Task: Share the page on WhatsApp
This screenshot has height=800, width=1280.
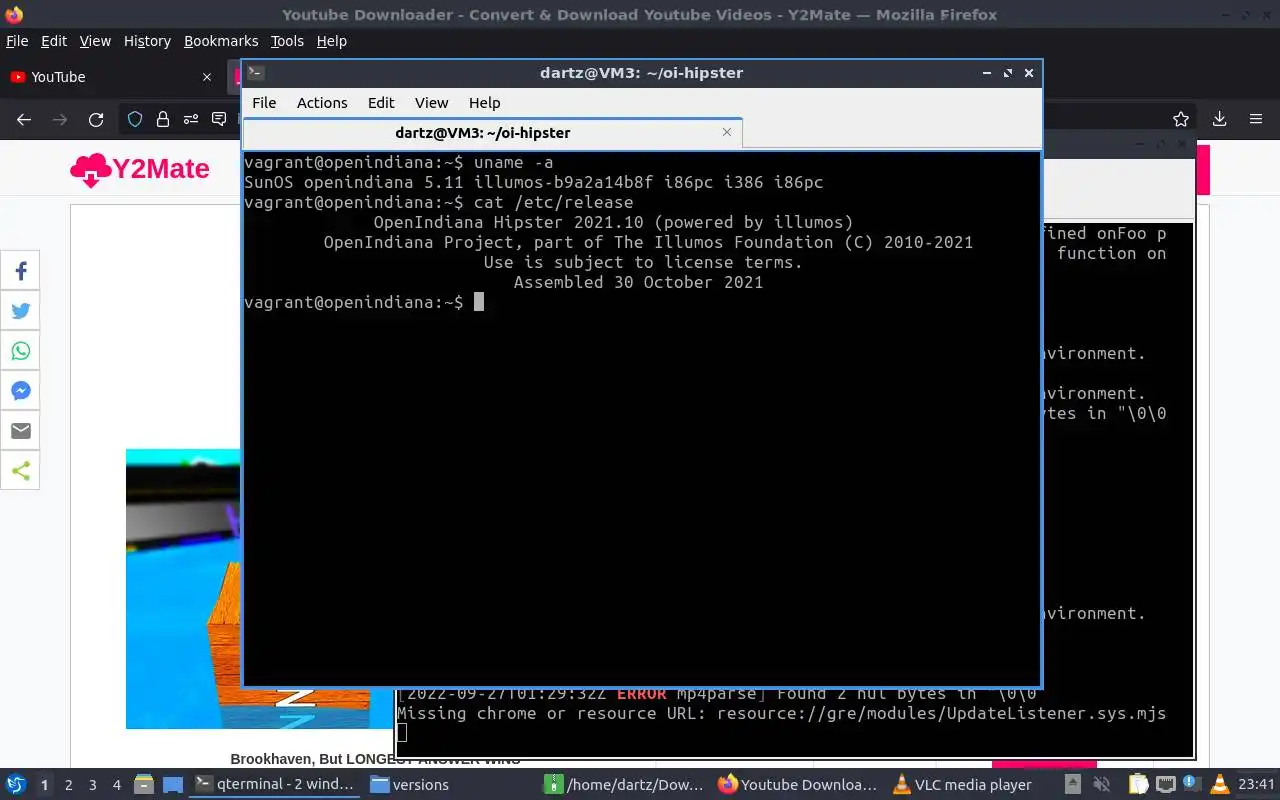Action: pyautogui.click(x=20, y=351)
